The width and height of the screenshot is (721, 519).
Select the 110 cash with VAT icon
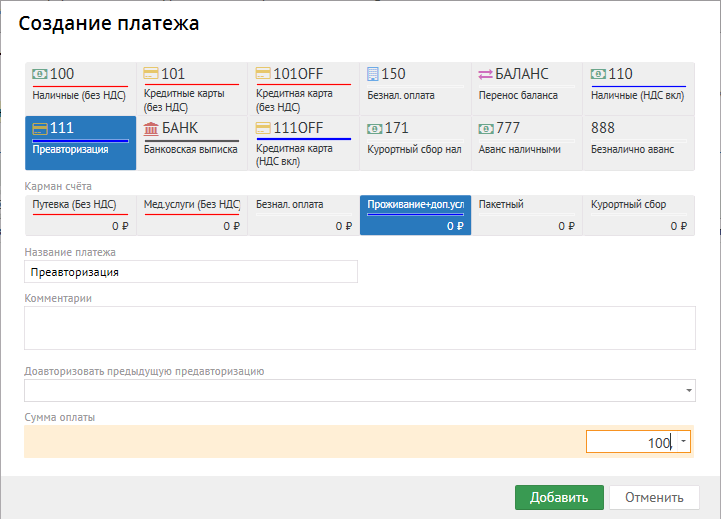(598, 74)
